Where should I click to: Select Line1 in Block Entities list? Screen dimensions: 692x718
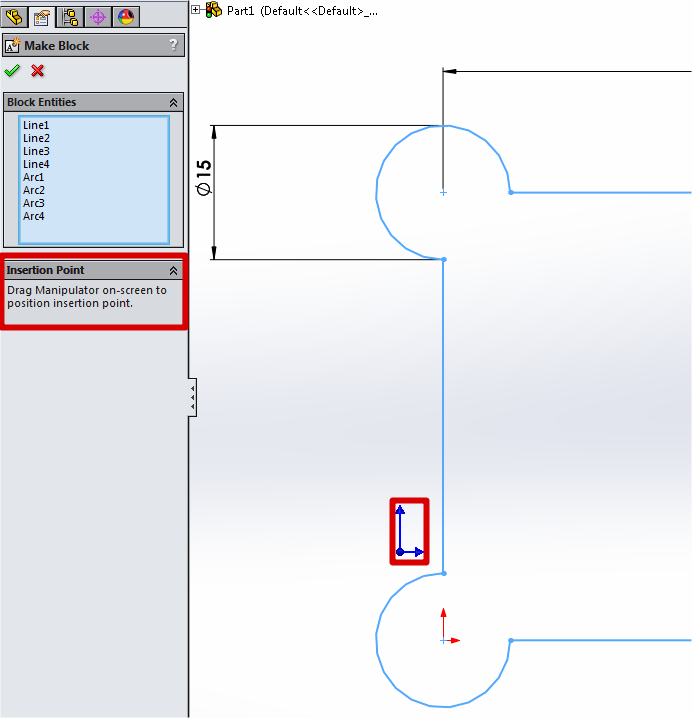pos(36,125)
